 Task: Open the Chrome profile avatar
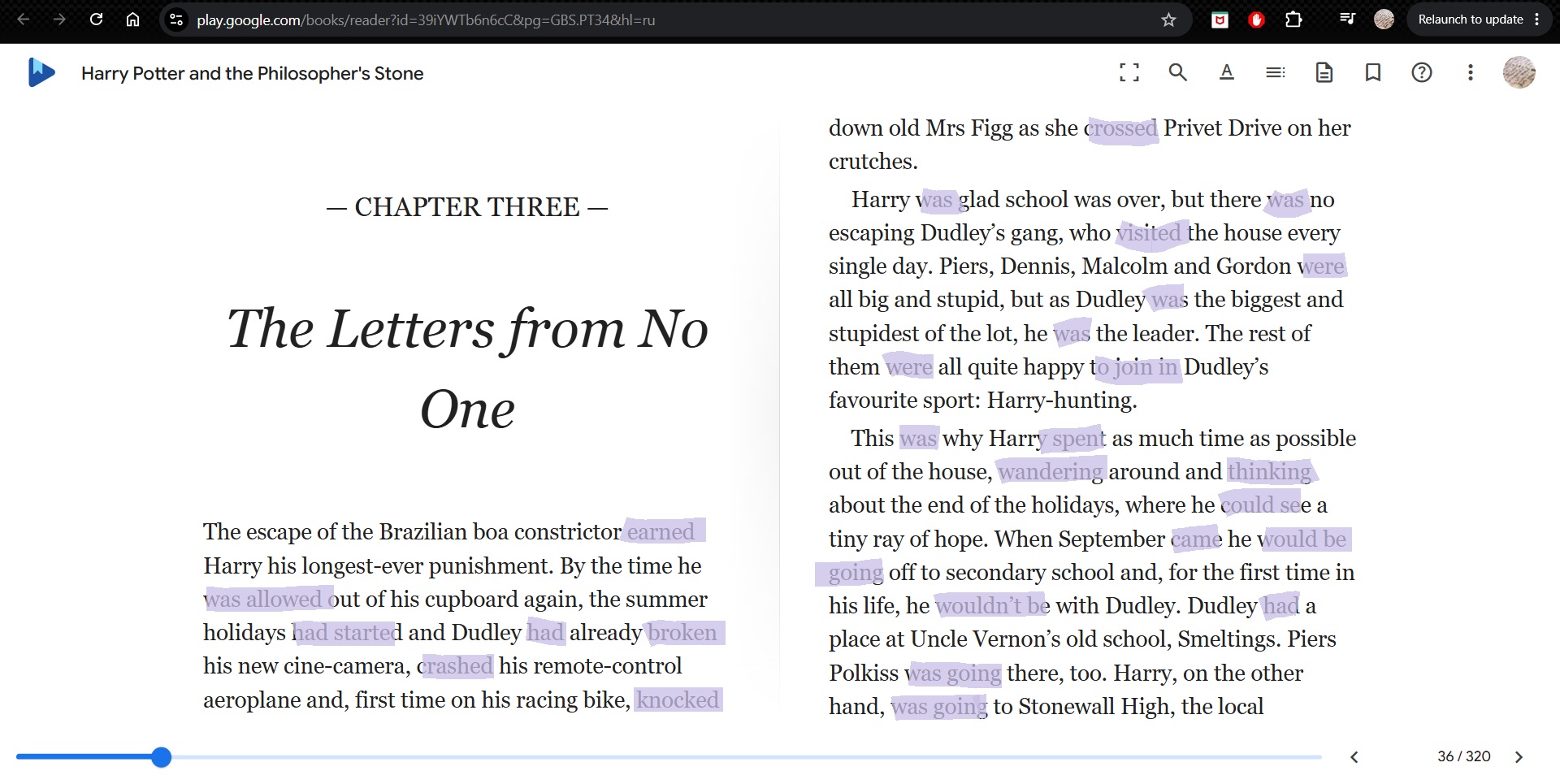point(1384,19)
